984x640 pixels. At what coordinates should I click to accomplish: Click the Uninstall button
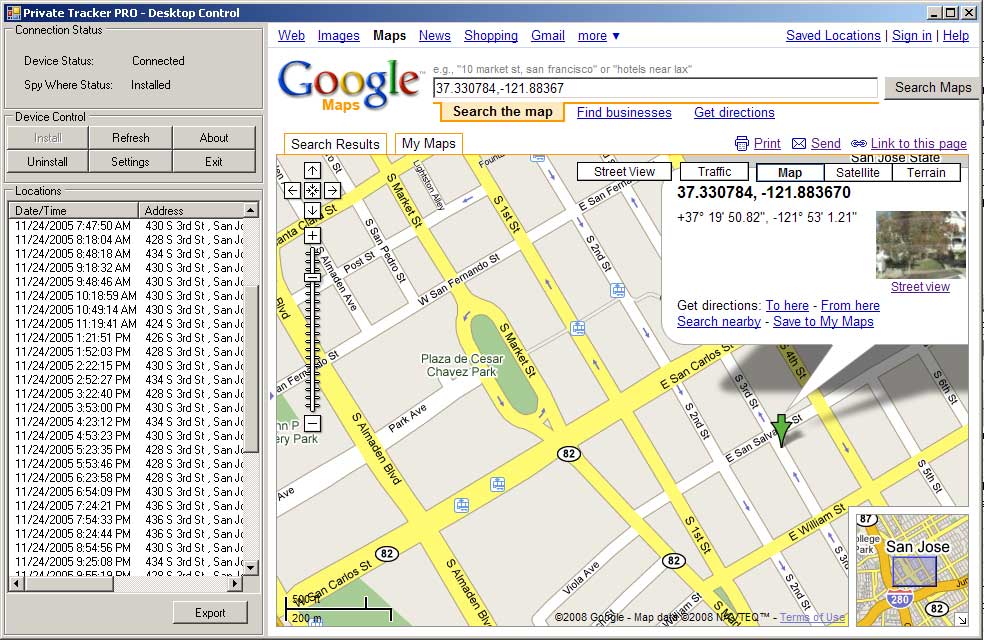coord(48,161)
